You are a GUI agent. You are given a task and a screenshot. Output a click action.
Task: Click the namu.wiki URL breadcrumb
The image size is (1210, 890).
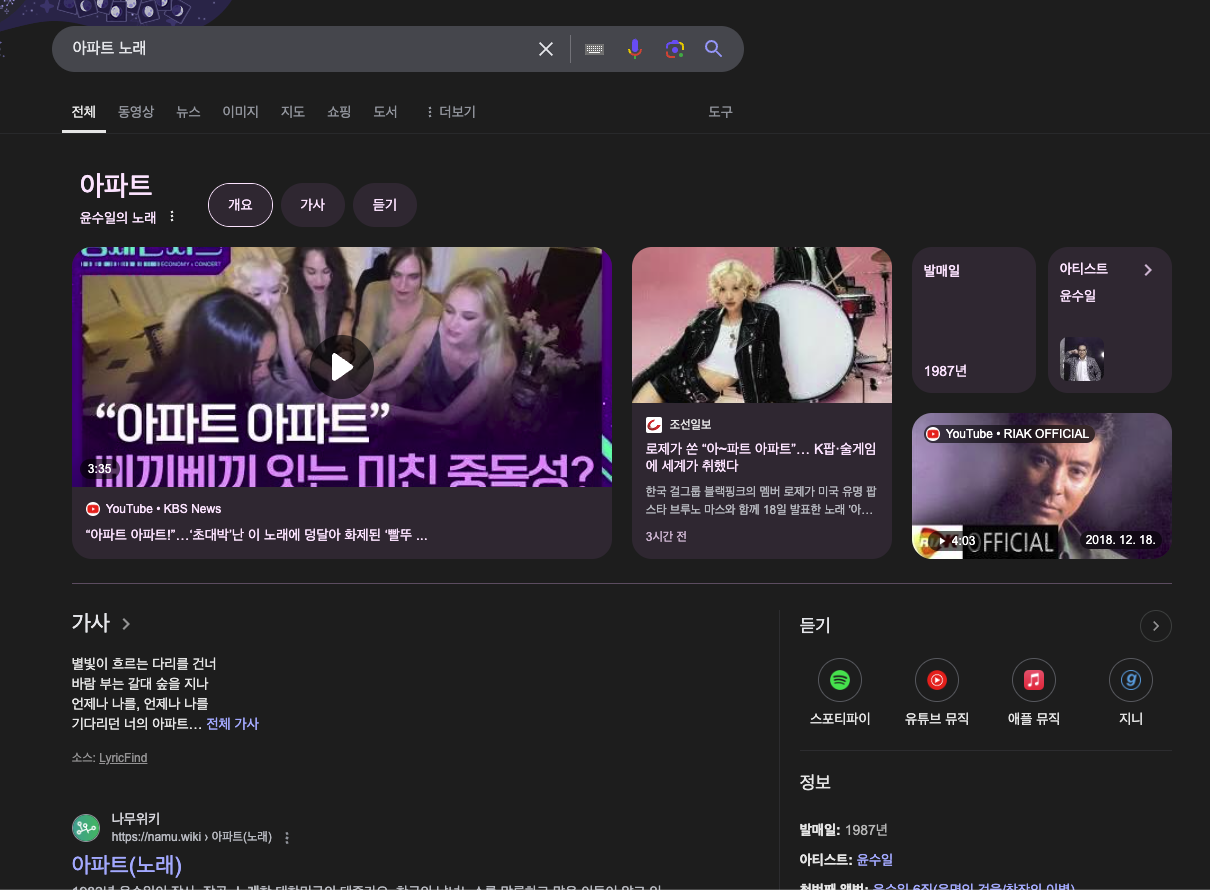click(x=192, y=838)
